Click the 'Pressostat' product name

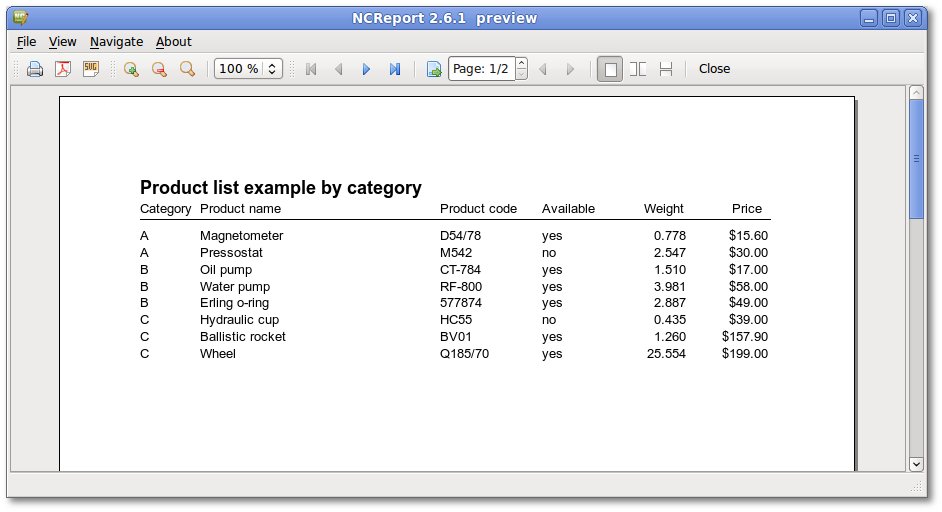coord(231,252)
